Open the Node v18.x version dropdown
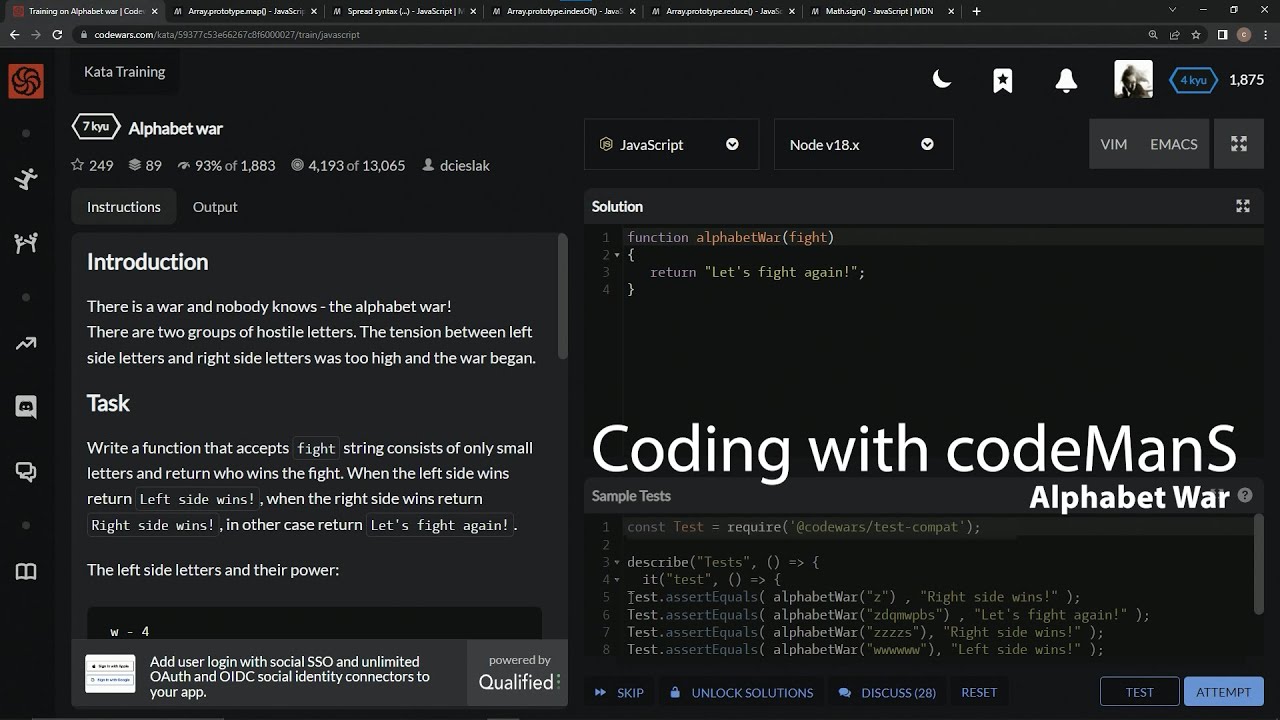Viewport: 1280px width, 720px height. pyautogui.click(x=863, y=145)
